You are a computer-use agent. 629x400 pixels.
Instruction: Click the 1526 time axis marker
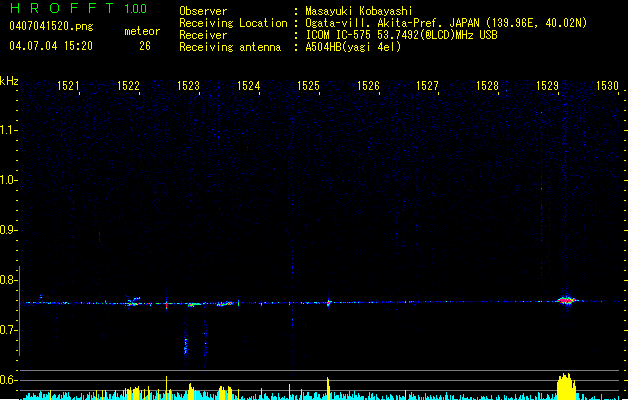click(368, 86)
